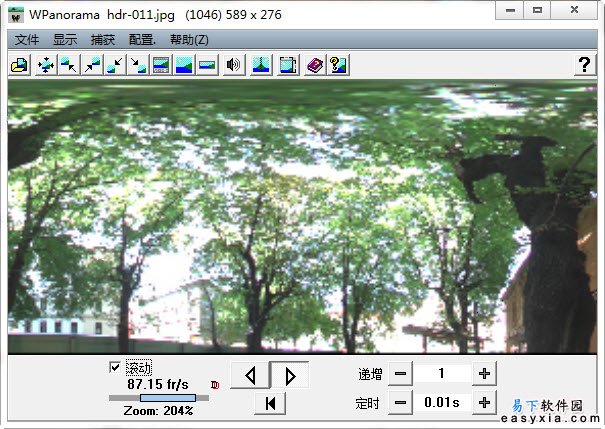Image resolution: width=605 pixels, height=429 pixels.
Task: Click the filmstrip panorama toolbar icon
Action: 287,66
